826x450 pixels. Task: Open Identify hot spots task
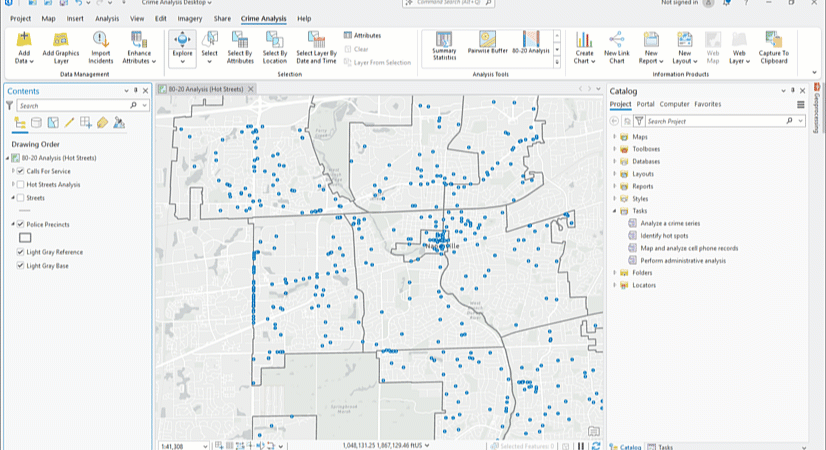pos(664,236)
